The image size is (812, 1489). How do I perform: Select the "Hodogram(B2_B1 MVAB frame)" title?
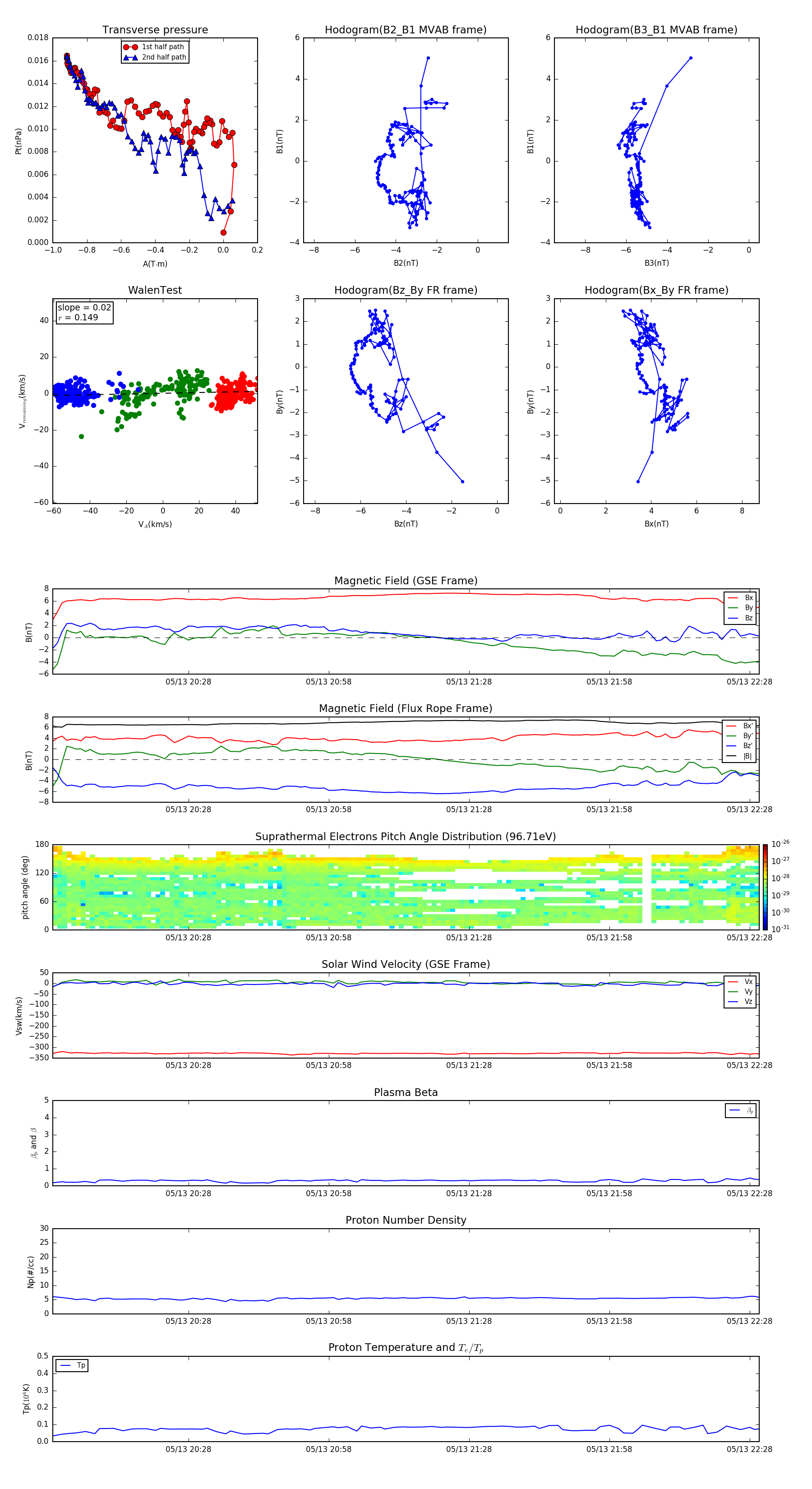point(406,29)
